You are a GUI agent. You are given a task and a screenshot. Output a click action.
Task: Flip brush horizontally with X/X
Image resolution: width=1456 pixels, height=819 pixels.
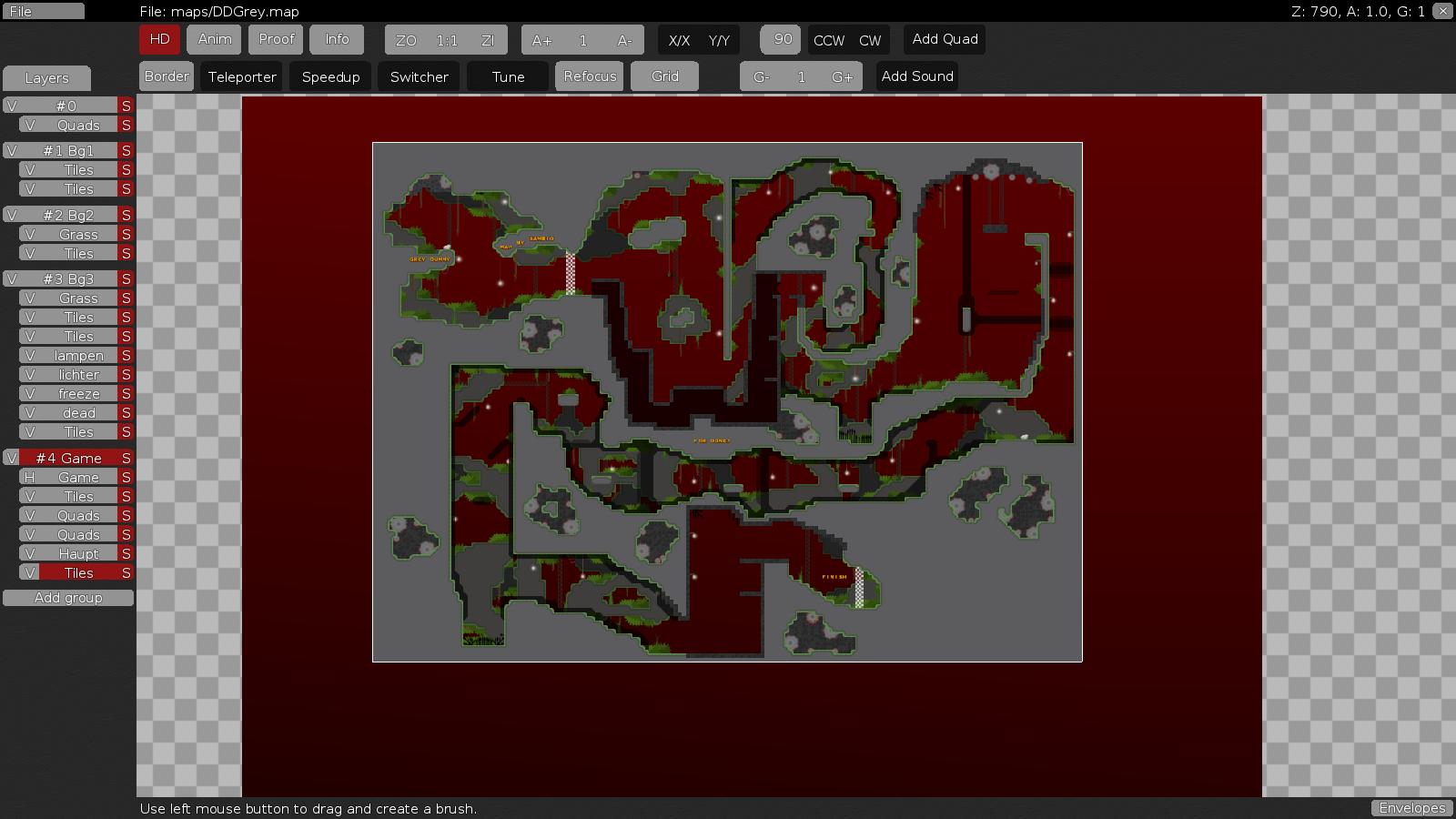679,40
